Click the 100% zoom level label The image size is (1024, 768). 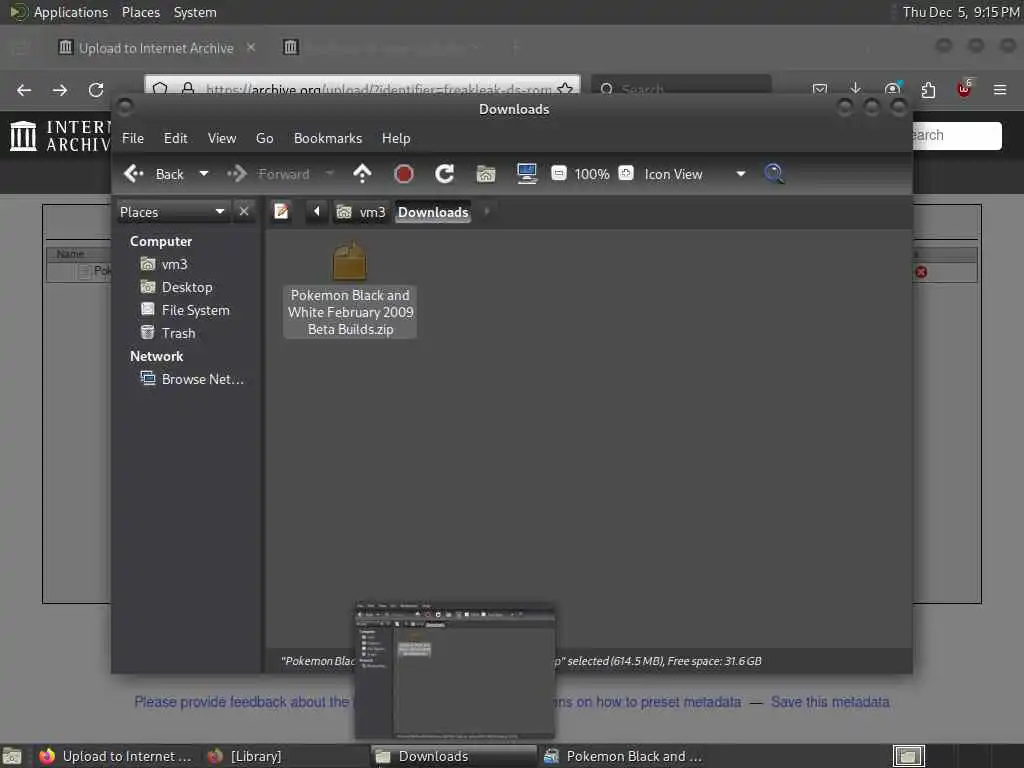(x=592, y=174)
